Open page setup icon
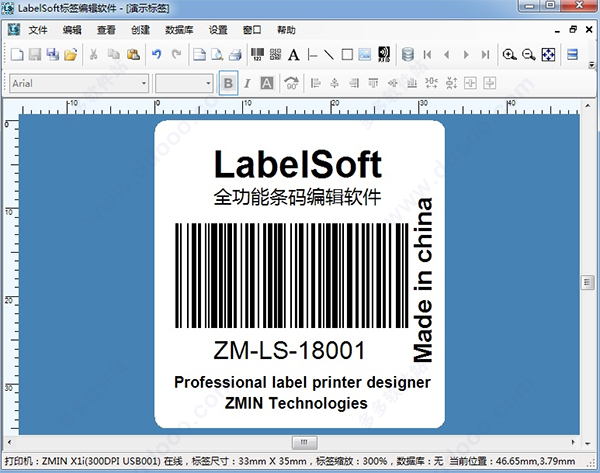Image resolution: width=600 pixels, height=473 pixels. [x=199, y=54]
